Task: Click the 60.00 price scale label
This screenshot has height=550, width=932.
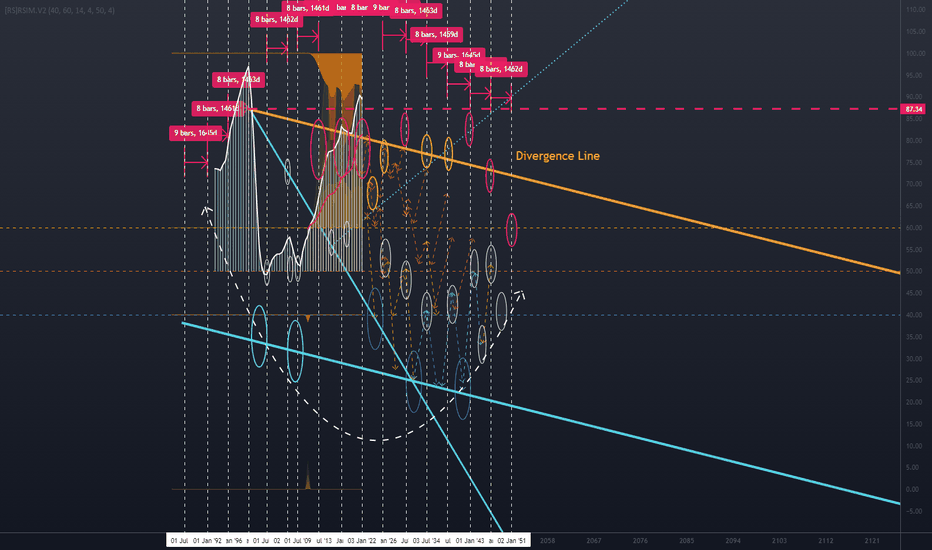Action: tap(915, 228)
